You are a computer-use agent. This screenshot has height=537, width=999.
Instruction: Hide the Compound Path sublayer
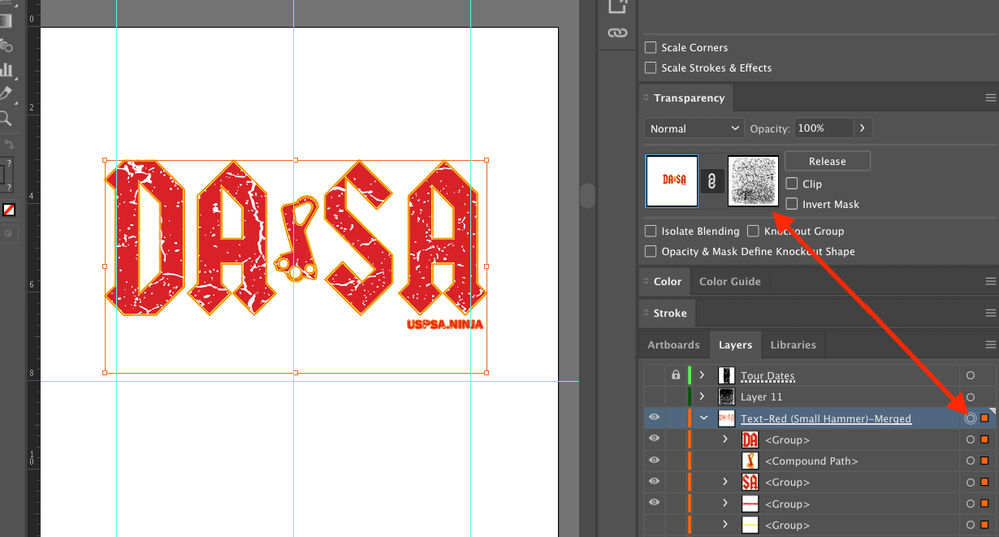[654, 461]
